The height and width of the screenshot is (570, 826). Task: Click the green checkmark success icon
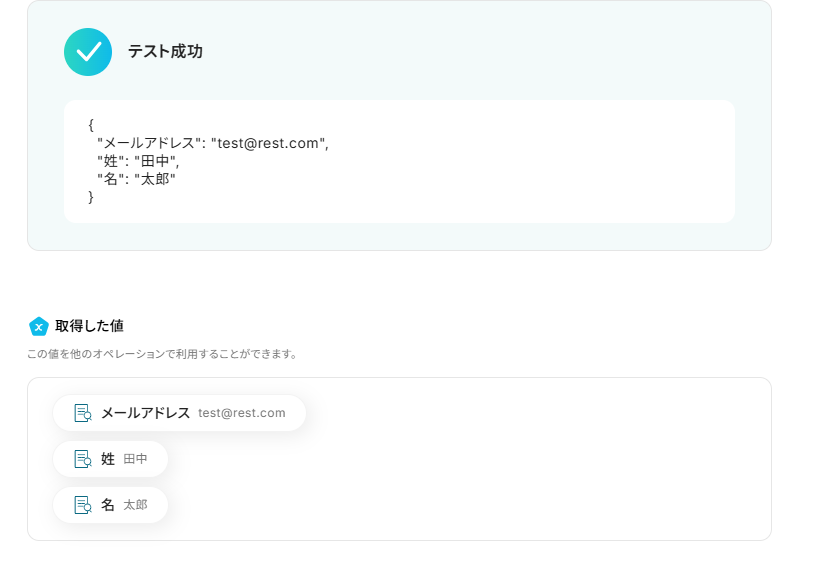[x=88, y=52]
